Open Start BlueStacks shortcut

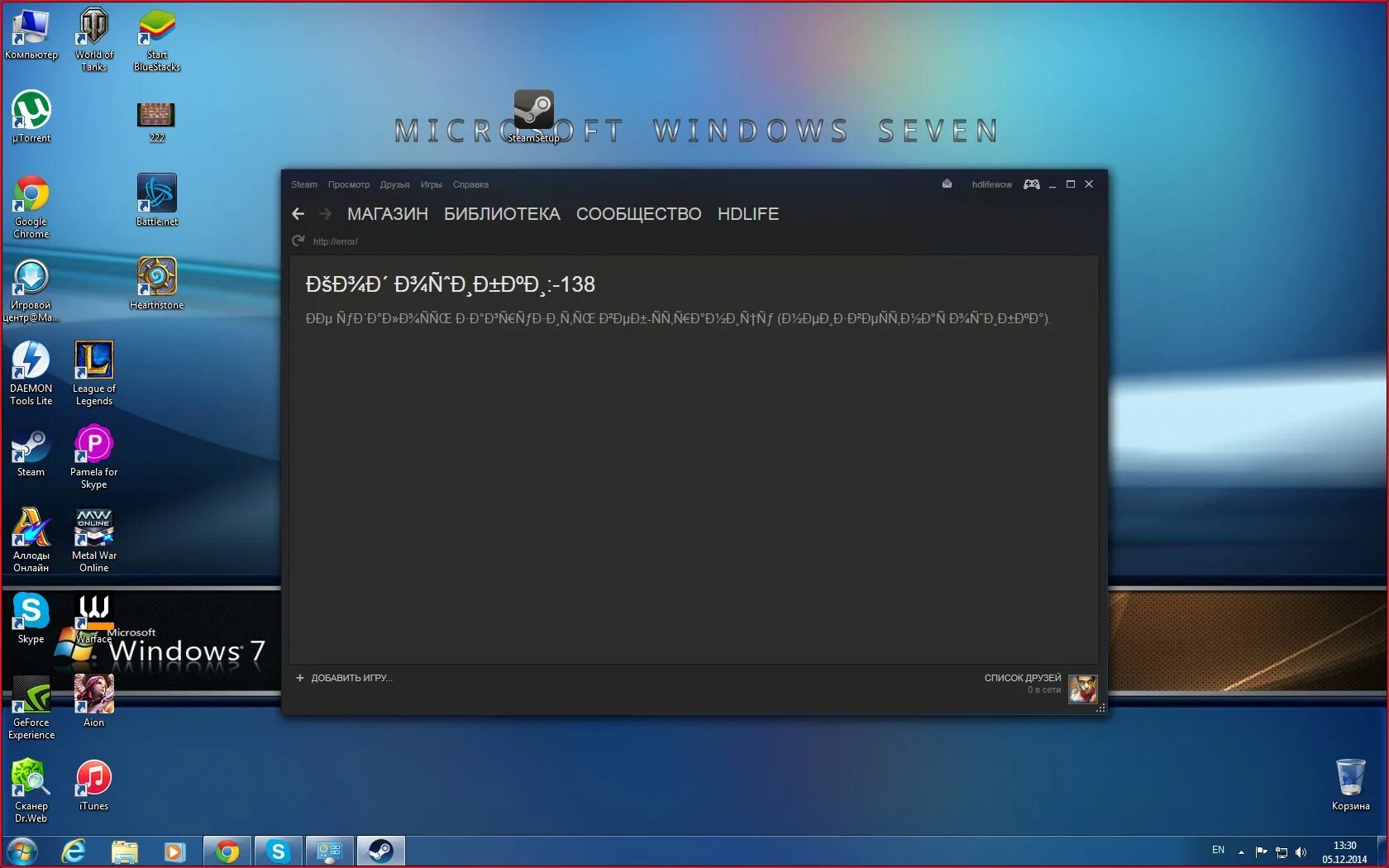pos(156,39)
